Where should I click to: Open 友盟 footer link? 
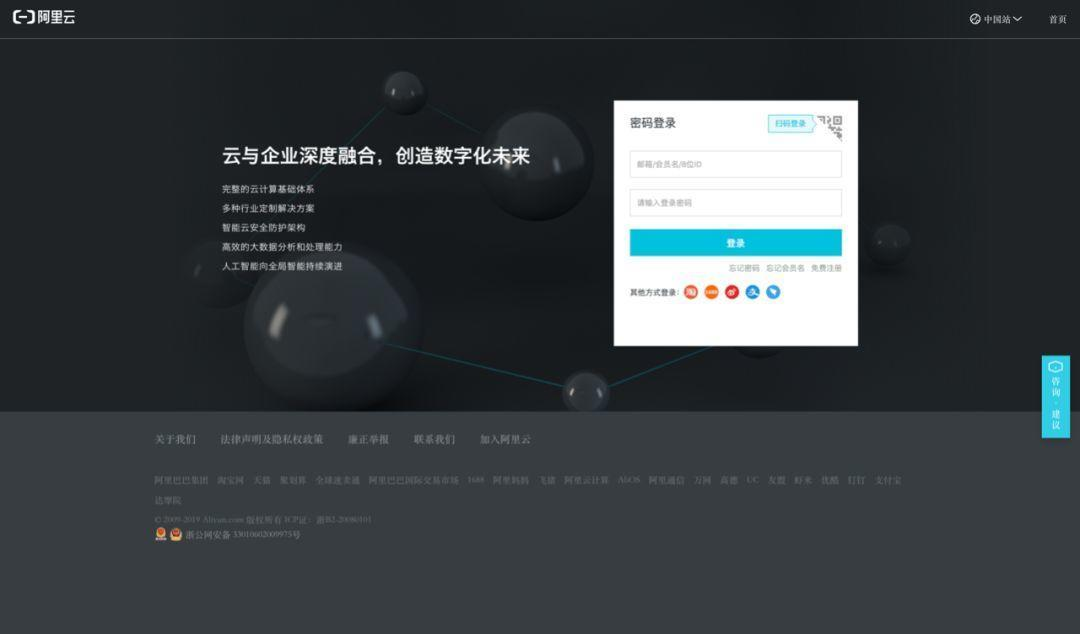click(x=777, y=480)
